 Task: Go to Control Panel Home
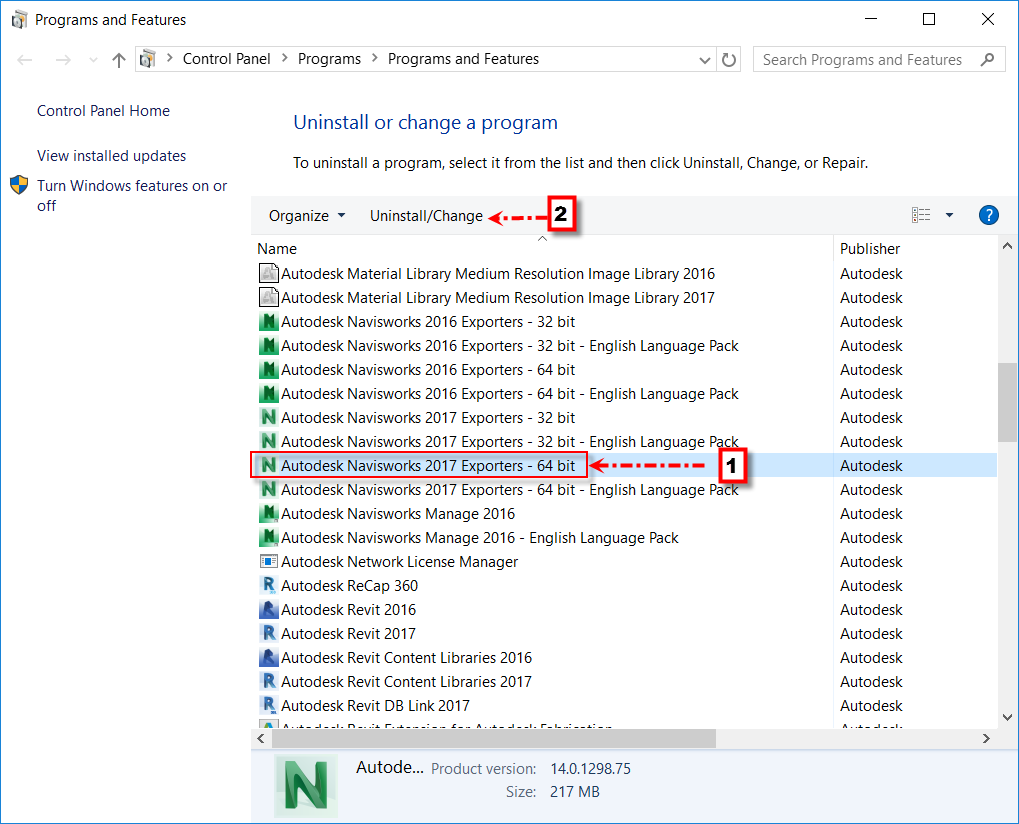pos(103,111)
